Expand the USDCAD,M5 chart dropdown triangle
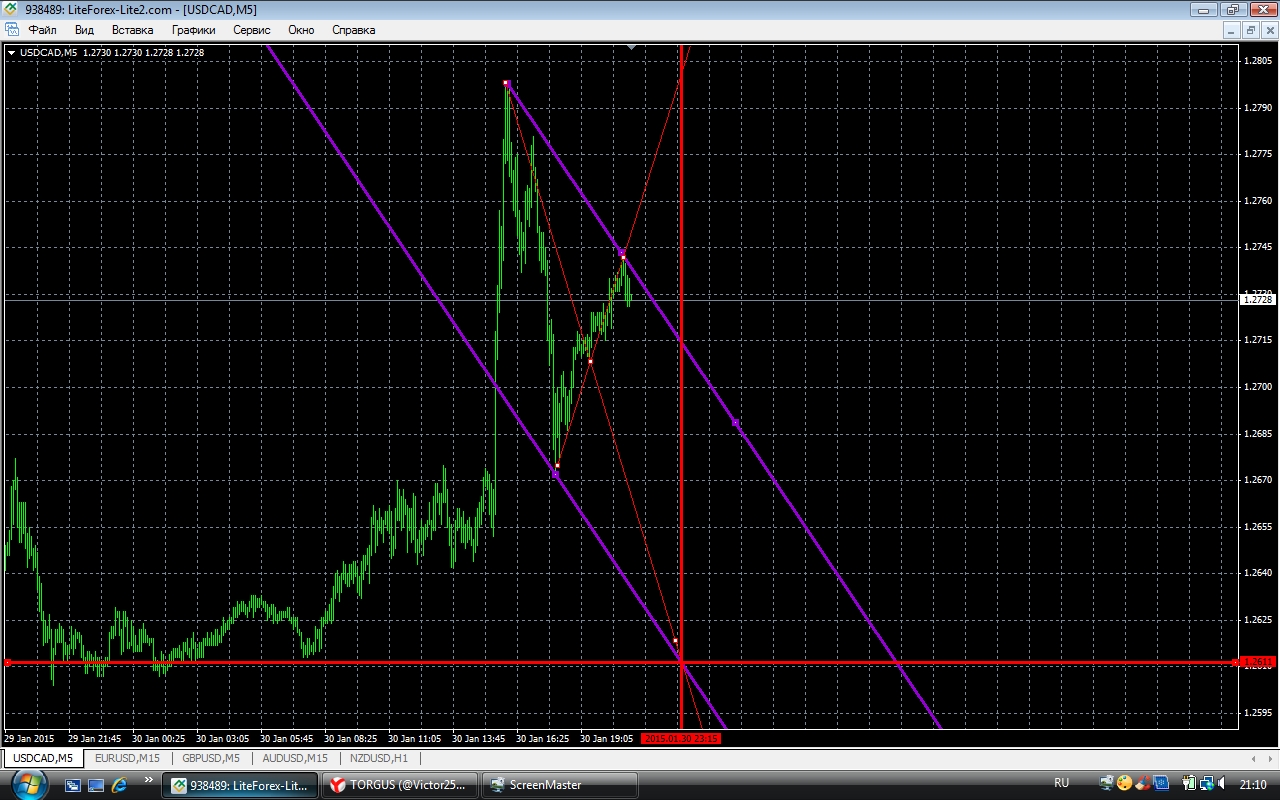Screen dimensions: 1280x800 (11, 52)
